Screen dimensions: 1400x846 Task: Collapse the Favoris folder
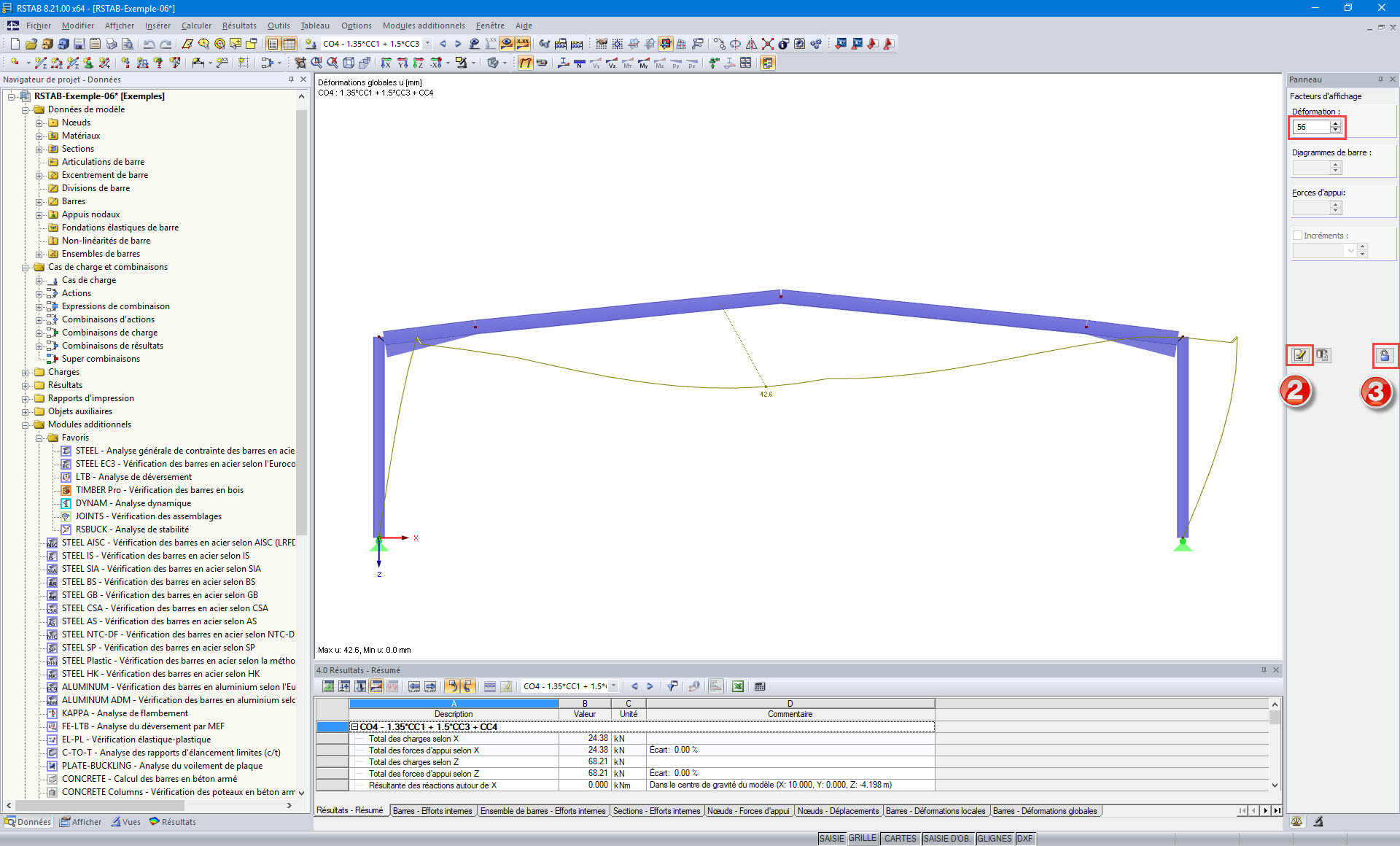[39, 438]
